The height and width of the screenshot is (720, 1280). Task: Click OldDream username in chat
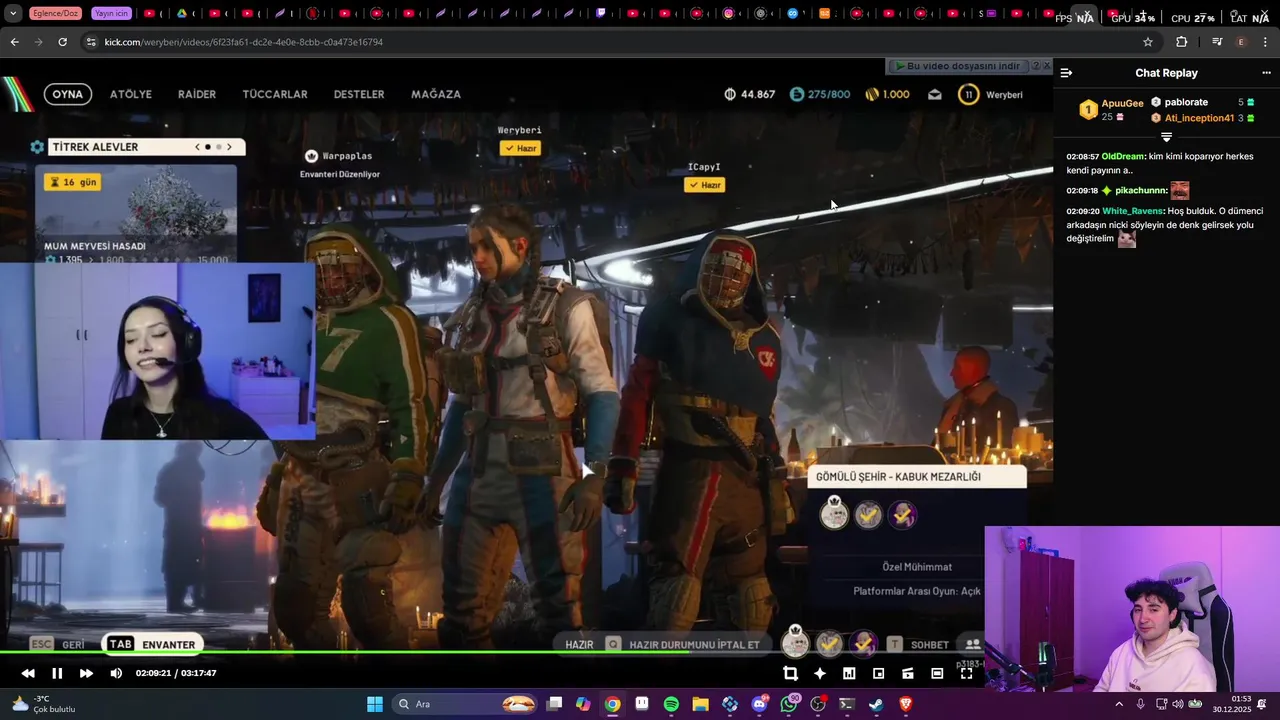coord(1122,157)
